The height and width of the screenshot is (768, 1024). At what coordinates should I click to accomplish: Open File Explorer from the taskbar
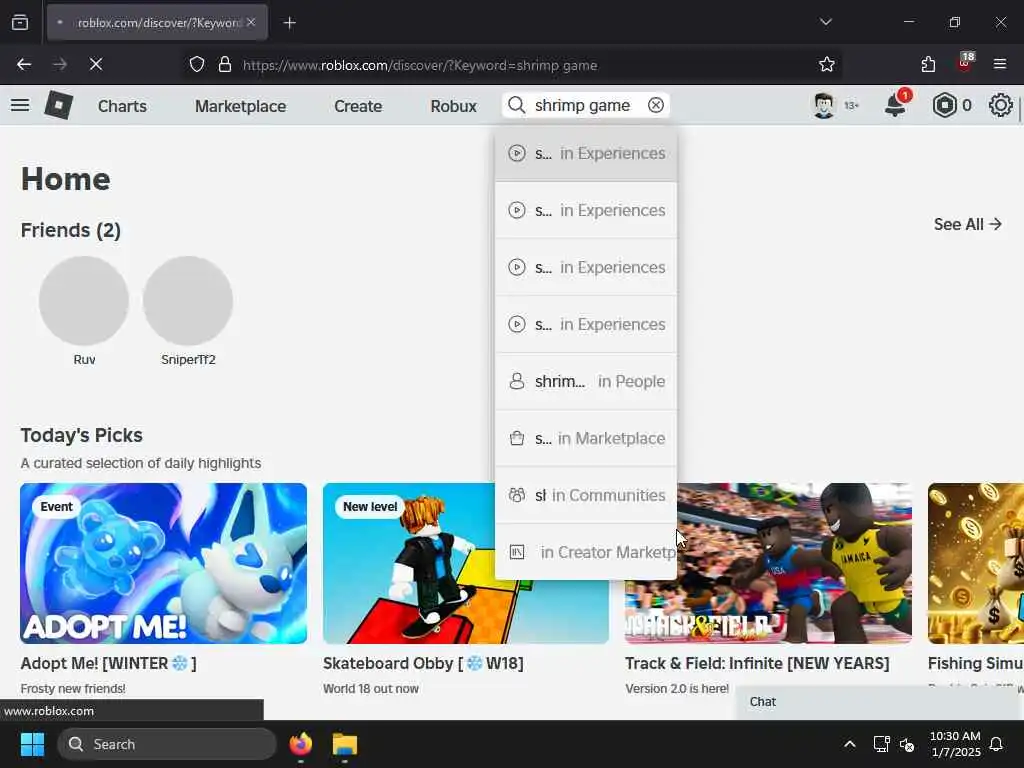344,744
